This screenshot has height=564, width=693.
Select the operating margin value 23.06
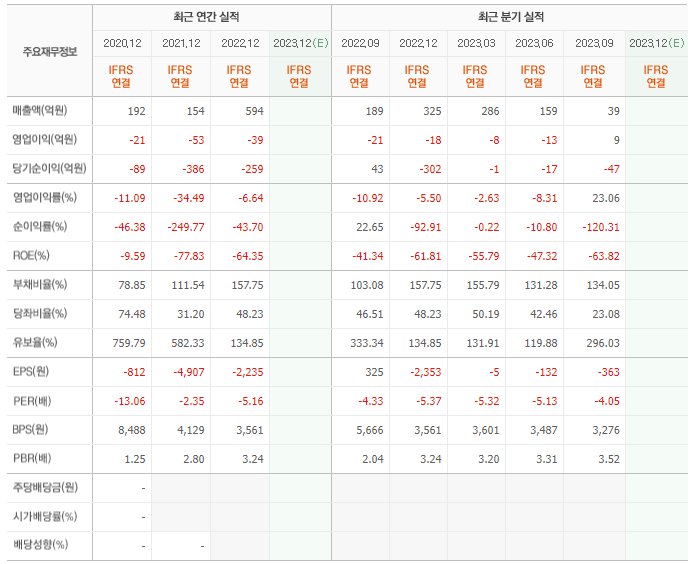(x=606, y=198)
